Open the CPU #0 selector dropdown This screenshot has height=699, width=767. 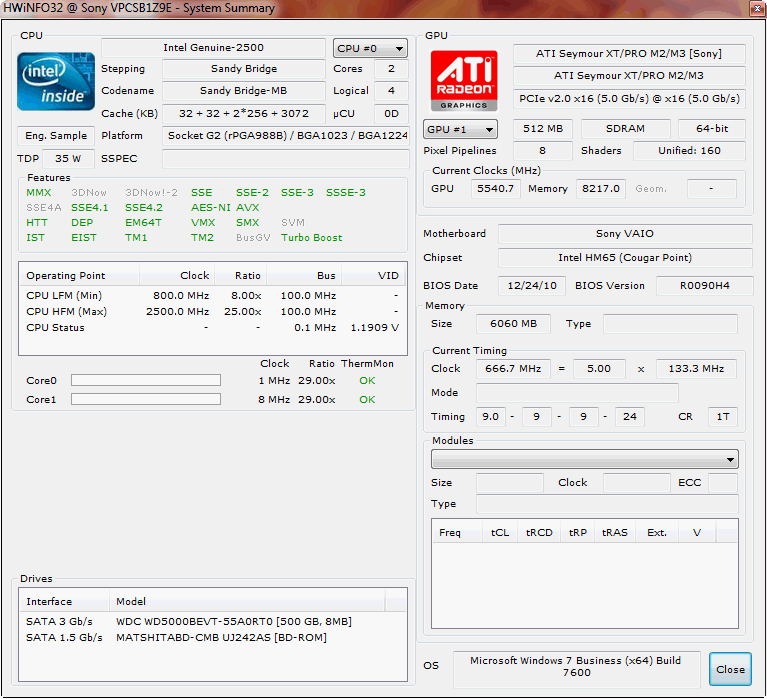coord(370,48)
